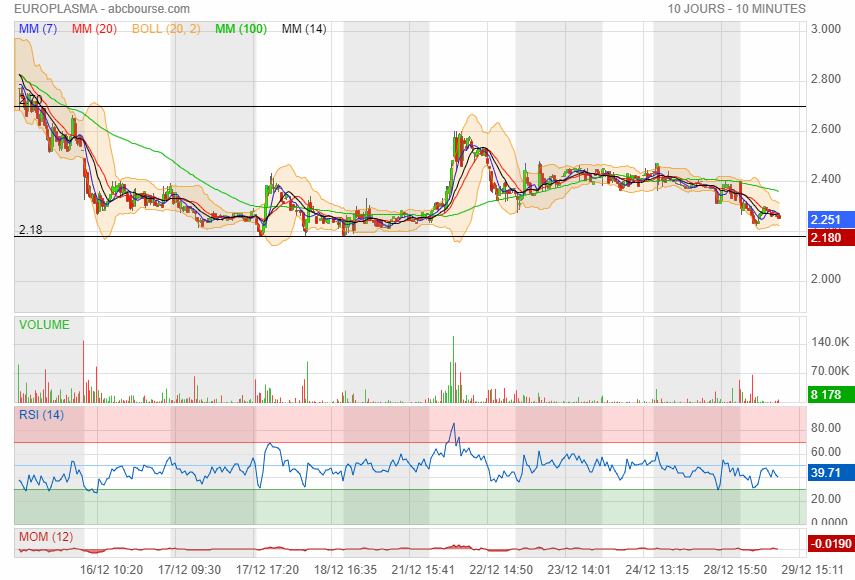The width and height of the screenshot is (855, 580).
Task: Click the MM (14) legend label
Action: click(x=304, y=29)
